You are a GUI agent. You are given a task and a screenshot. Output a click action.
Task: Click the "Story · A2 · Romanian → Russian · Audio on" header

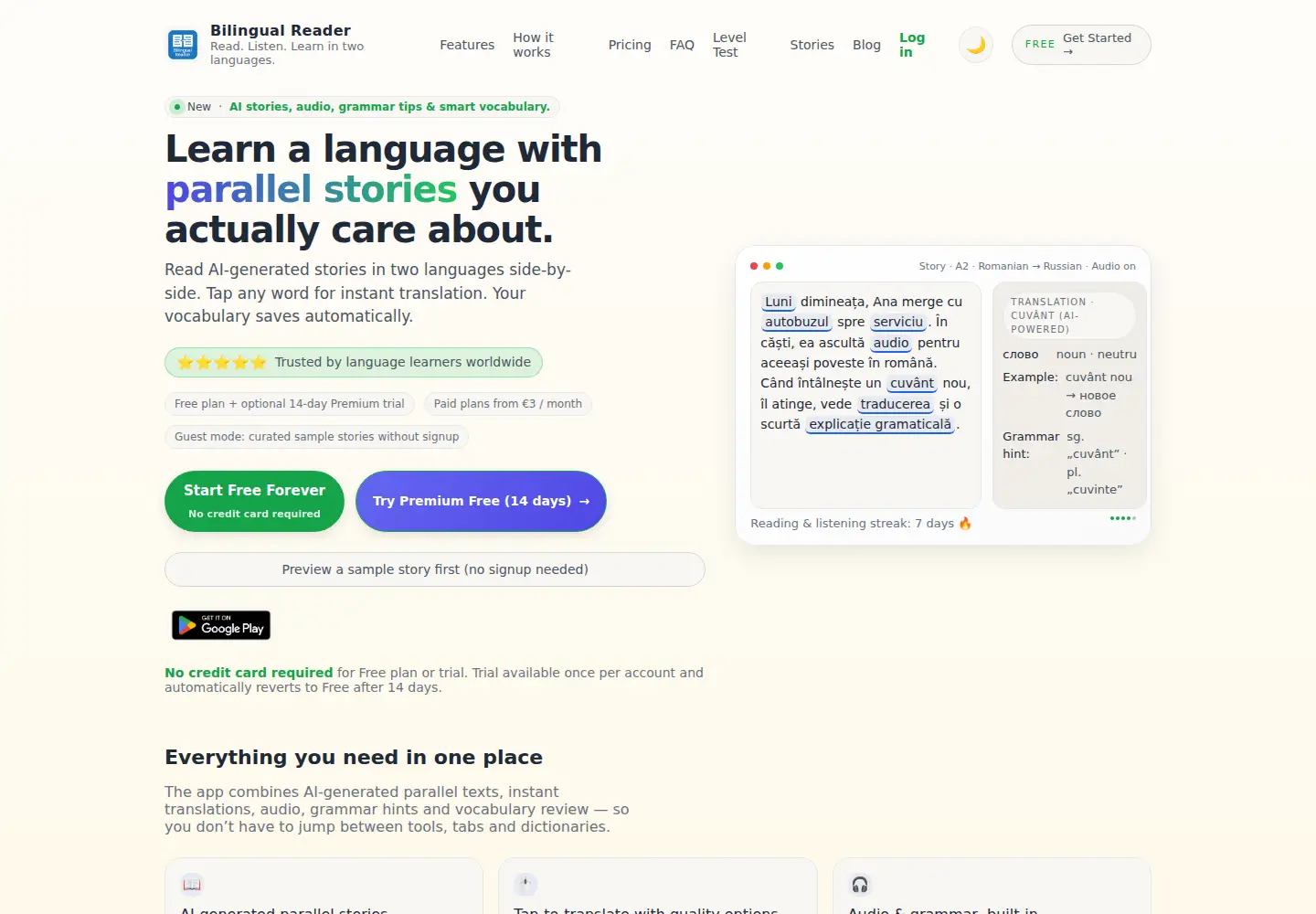(x=1027, y=266)
